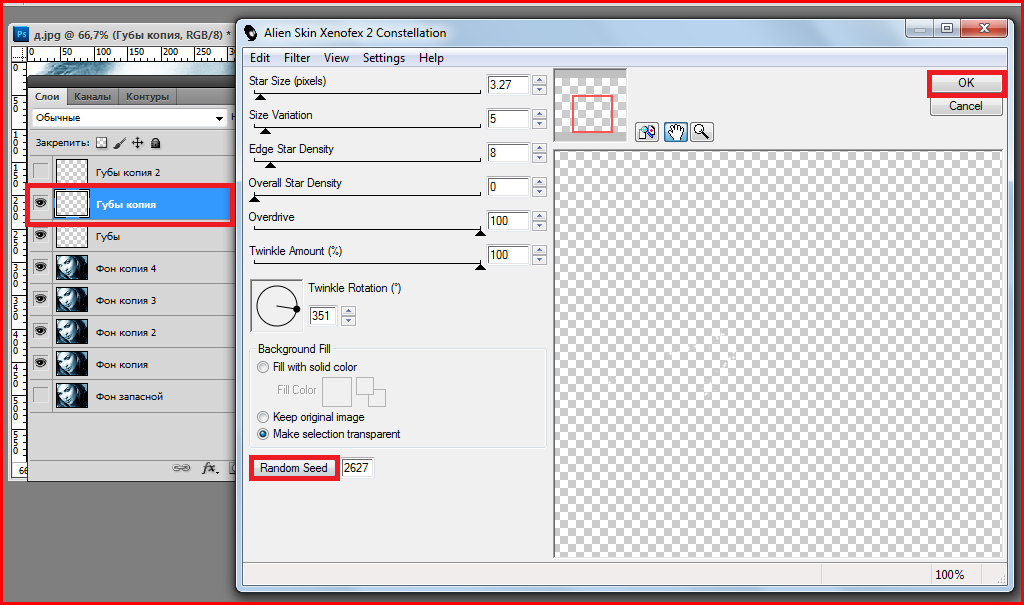Click the Star Size slider handle
The height and width of the screenshot is (605, 1024).
tap(260, 97)
